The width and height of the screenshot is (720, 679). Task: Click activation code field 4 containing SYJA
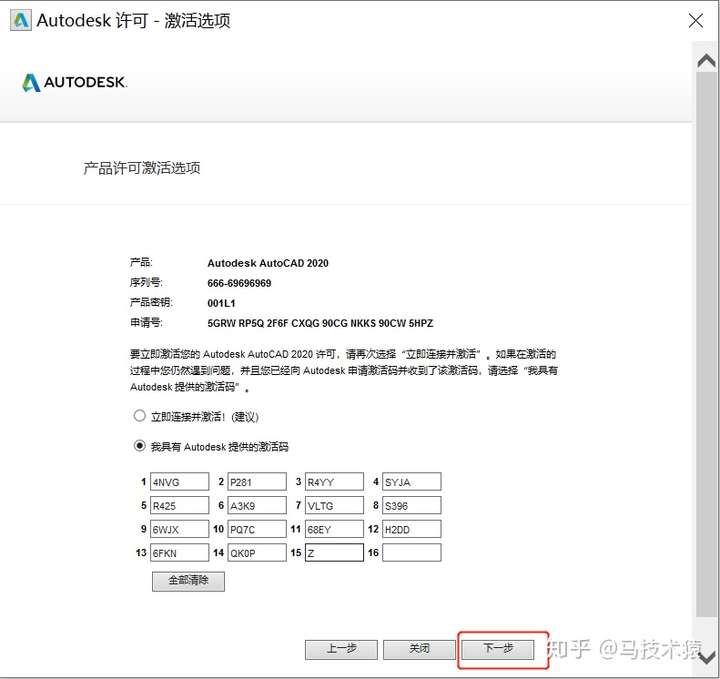pyautogui.click(x=411, y=482)
